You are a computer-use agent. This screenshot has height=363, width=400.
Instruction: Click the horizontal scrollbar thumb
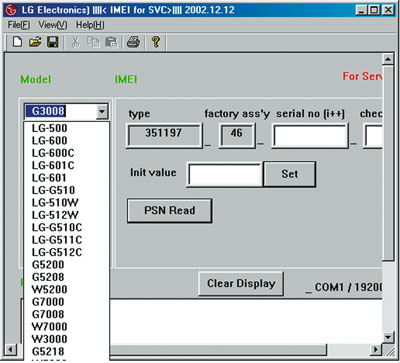point(218,350)
